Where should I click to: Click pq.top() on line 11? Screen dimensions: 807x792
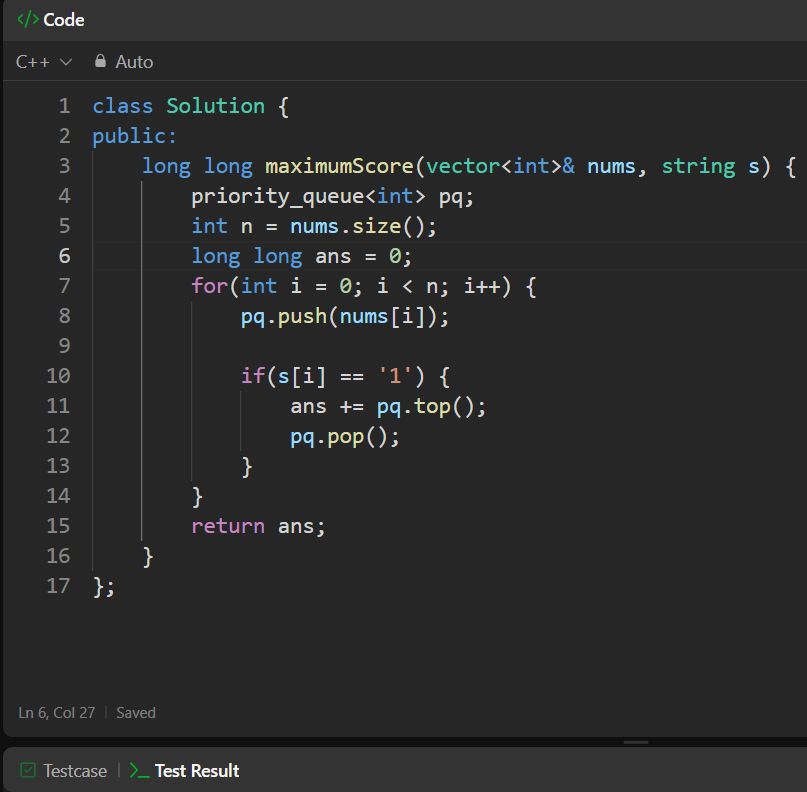425,407
